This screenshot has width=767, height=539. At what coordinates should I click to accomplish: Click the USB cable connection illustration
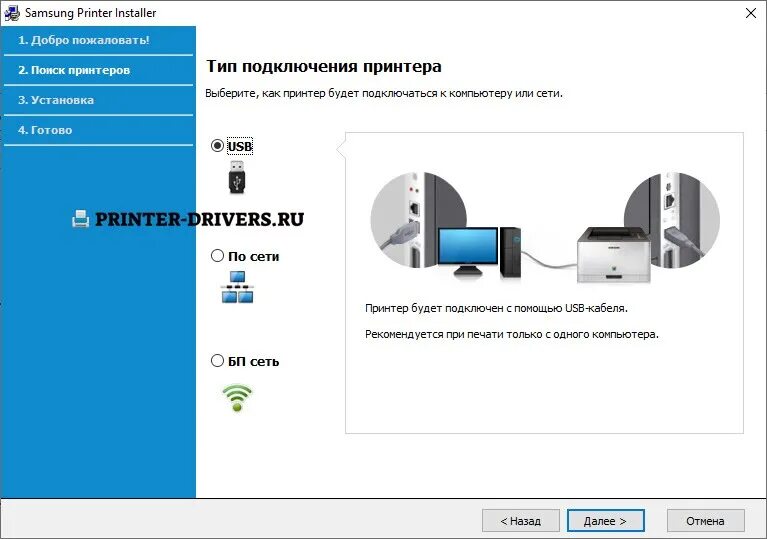pos(545,227)
